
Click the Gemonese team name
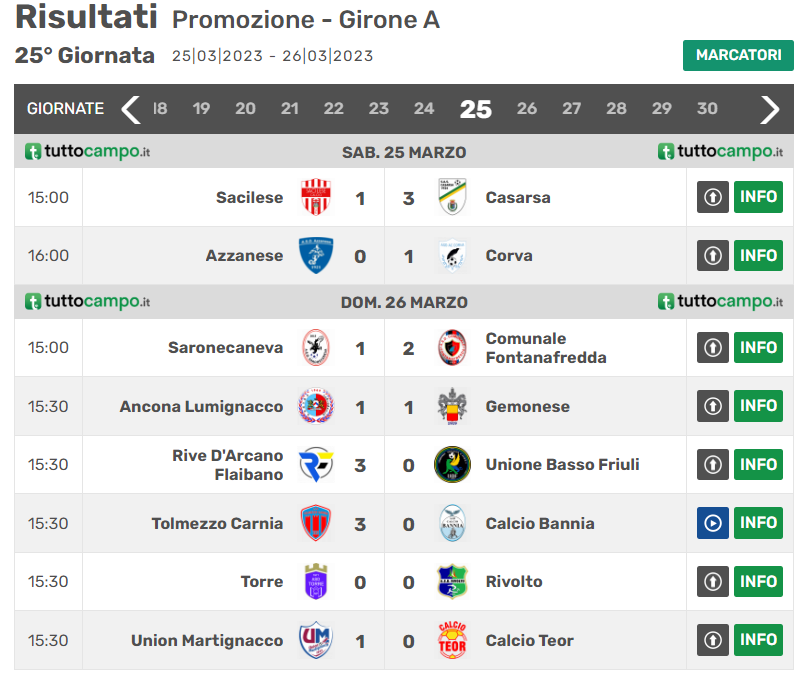[x=527, y=407]
